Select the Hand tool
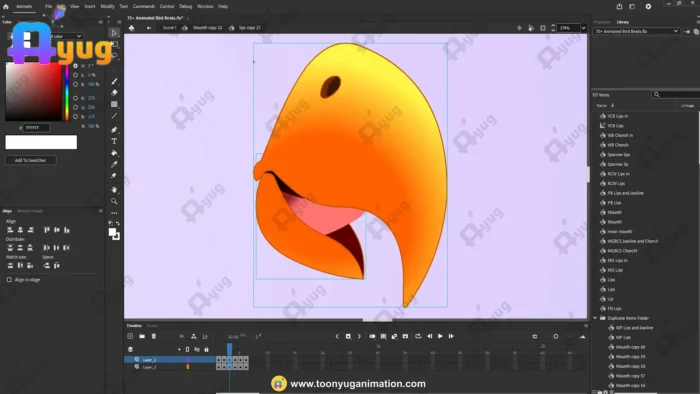The width and height of the screenshot is (700, 394). [x=114, y=190]
